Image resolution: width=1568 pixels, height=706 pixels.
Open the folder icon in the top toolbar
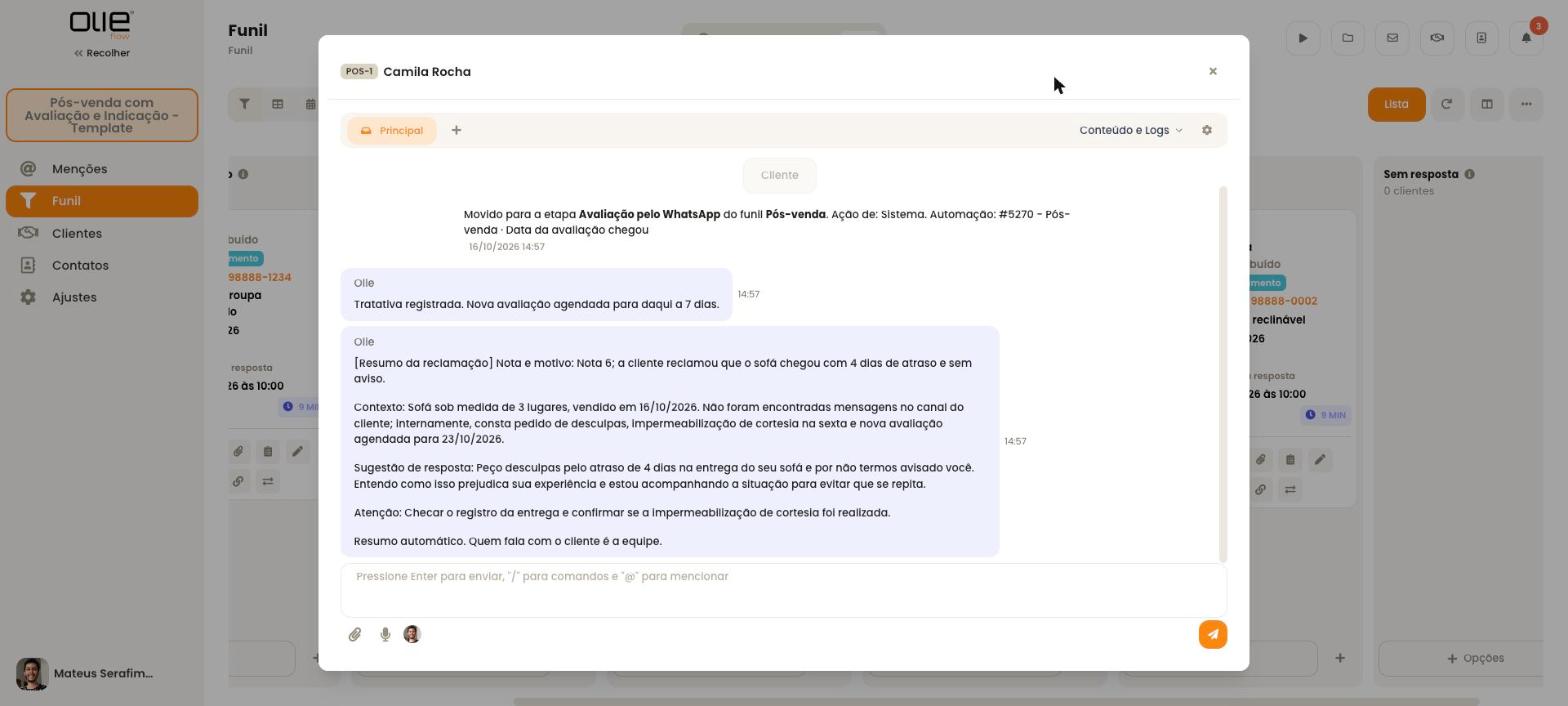[x=1348, y=38]
